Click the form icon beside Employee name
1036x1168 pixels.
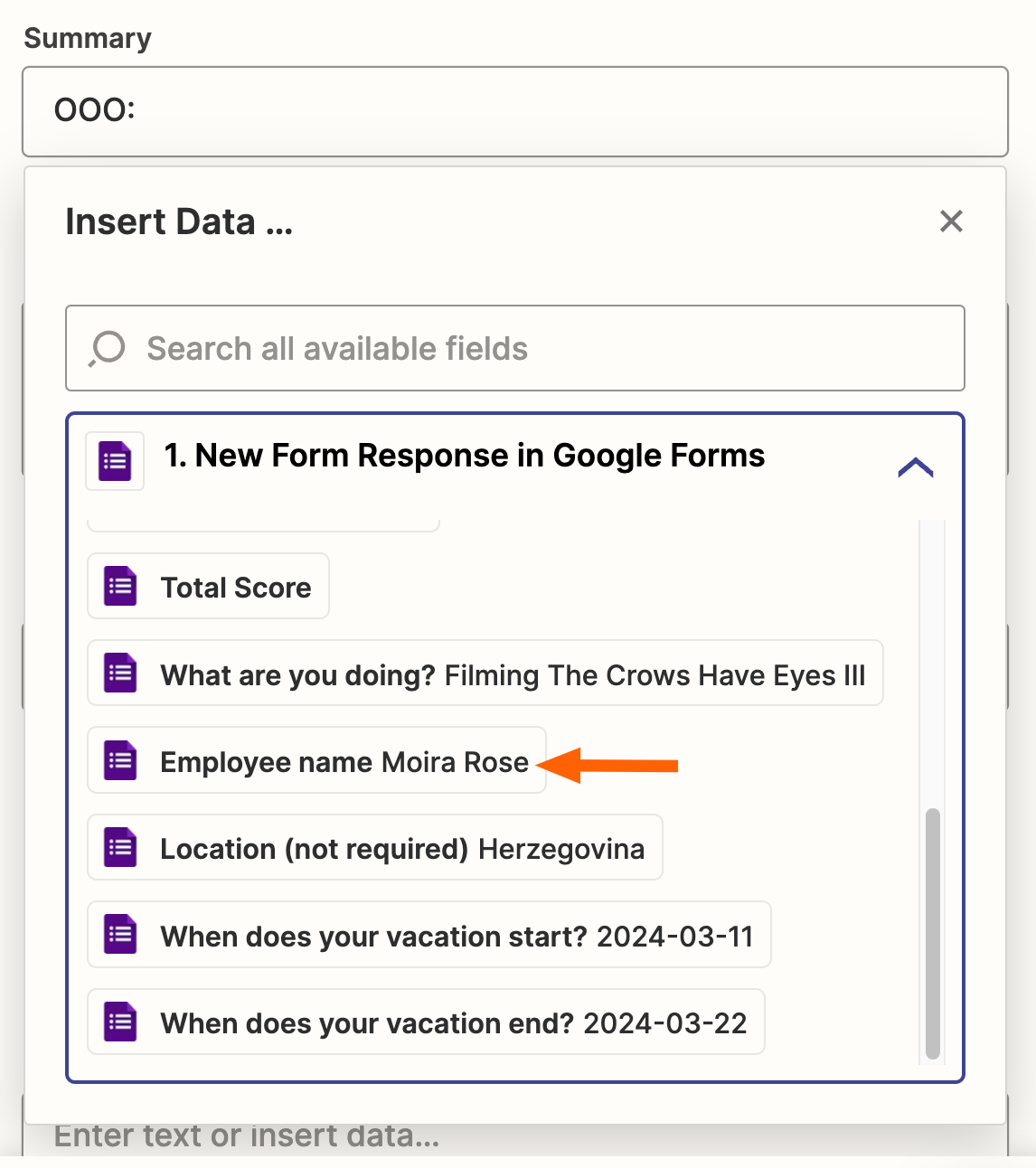pos(120,760)
